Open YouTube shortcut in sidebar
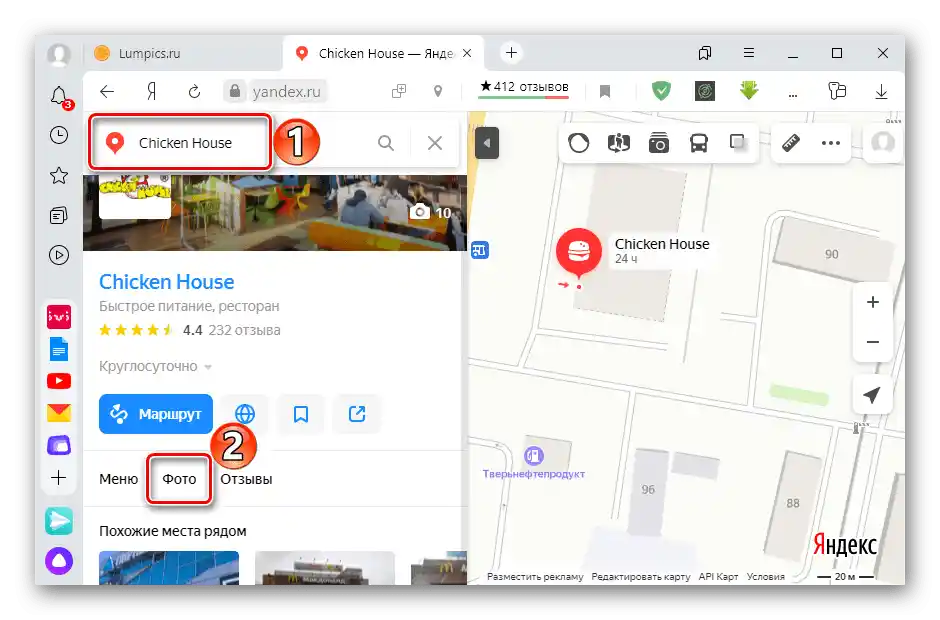This screenshot has width=940, height=620. coord(59,381)
